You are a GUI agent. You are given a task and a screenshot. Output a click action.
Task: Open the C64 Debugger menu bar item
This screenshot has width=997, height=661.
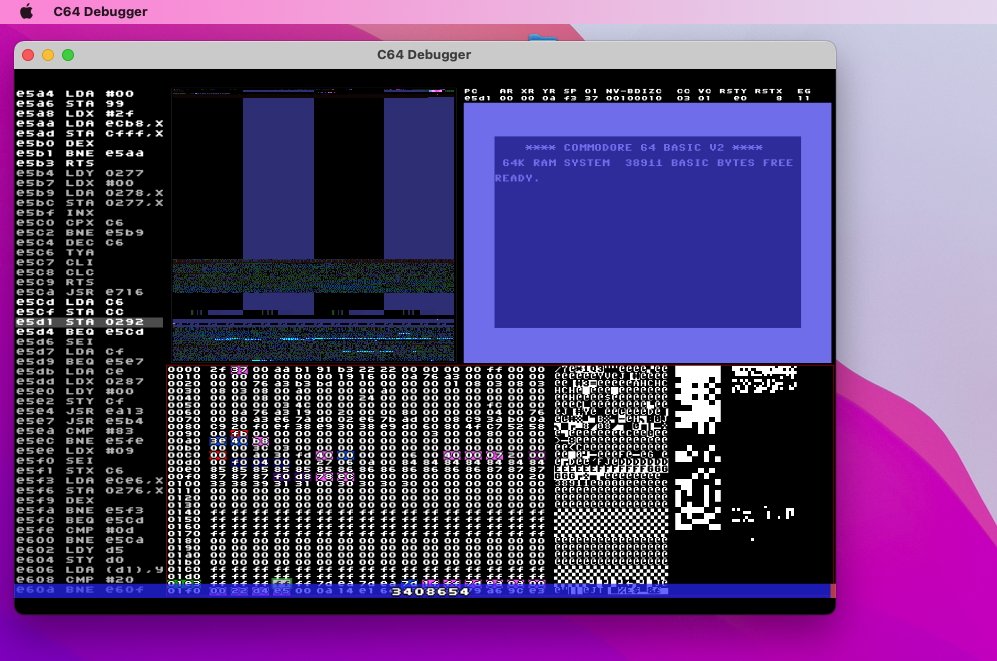(x=100, y=11)
